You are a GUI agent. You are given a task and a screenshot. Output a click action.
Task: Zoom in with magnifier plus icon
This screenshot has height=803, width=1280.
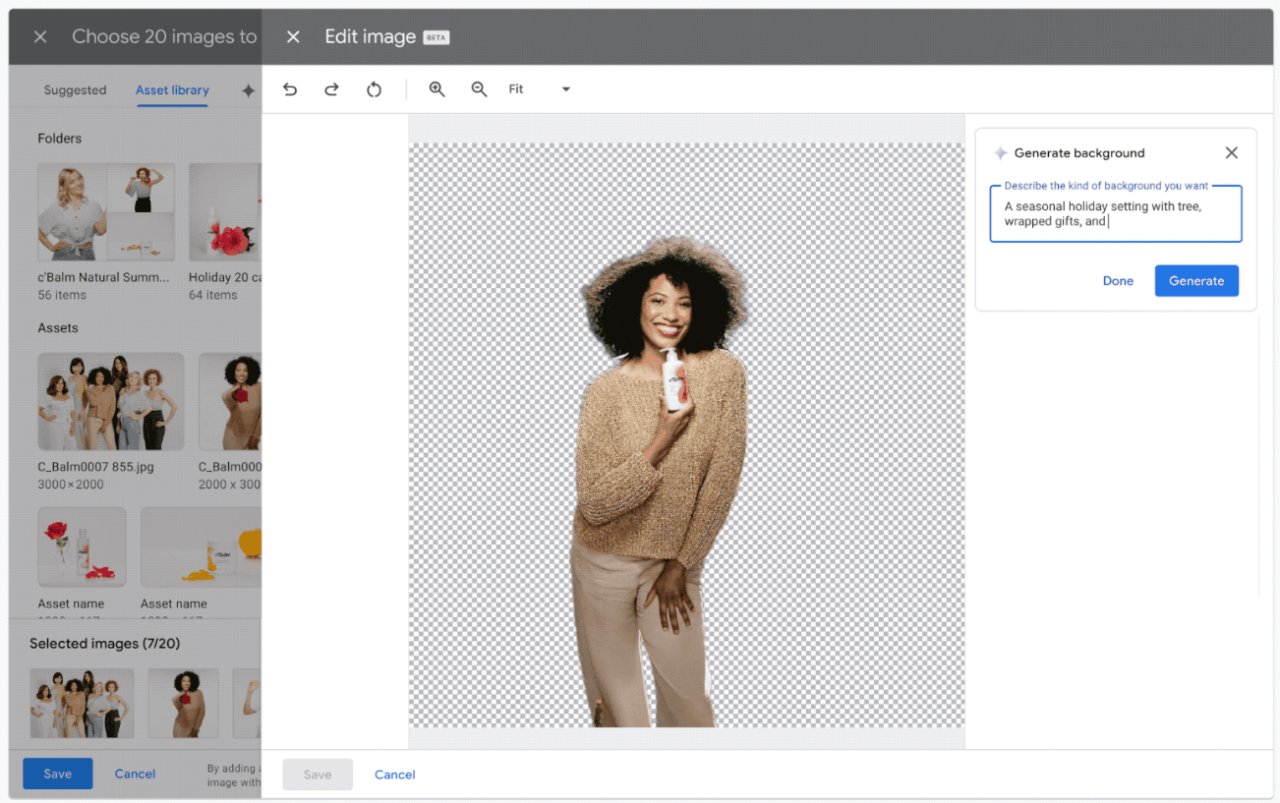[x=437, y=89]
